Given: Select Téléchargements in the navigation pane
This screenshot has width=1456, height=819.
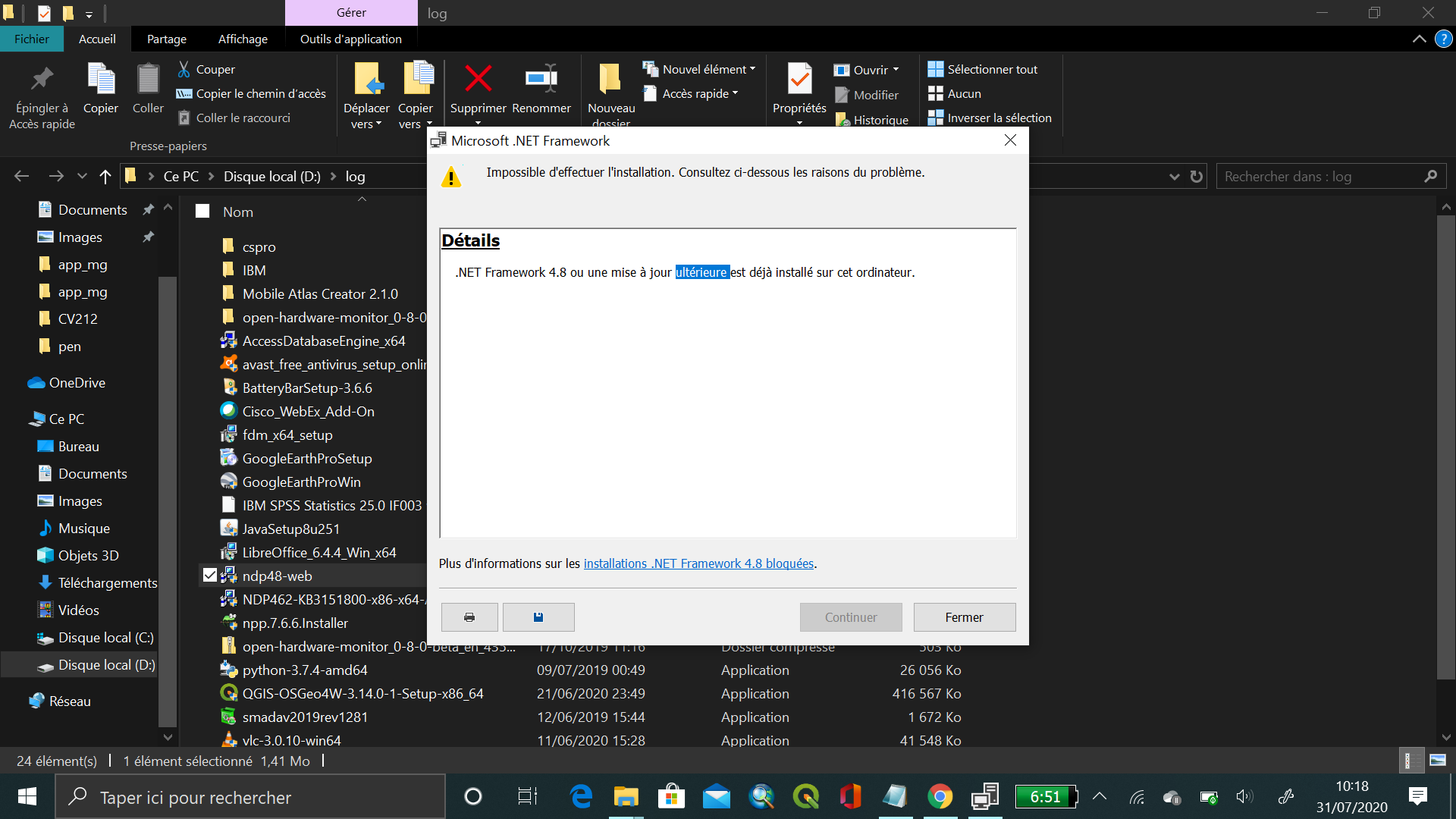Looking at the screenshot, I should tap(97, 583).
